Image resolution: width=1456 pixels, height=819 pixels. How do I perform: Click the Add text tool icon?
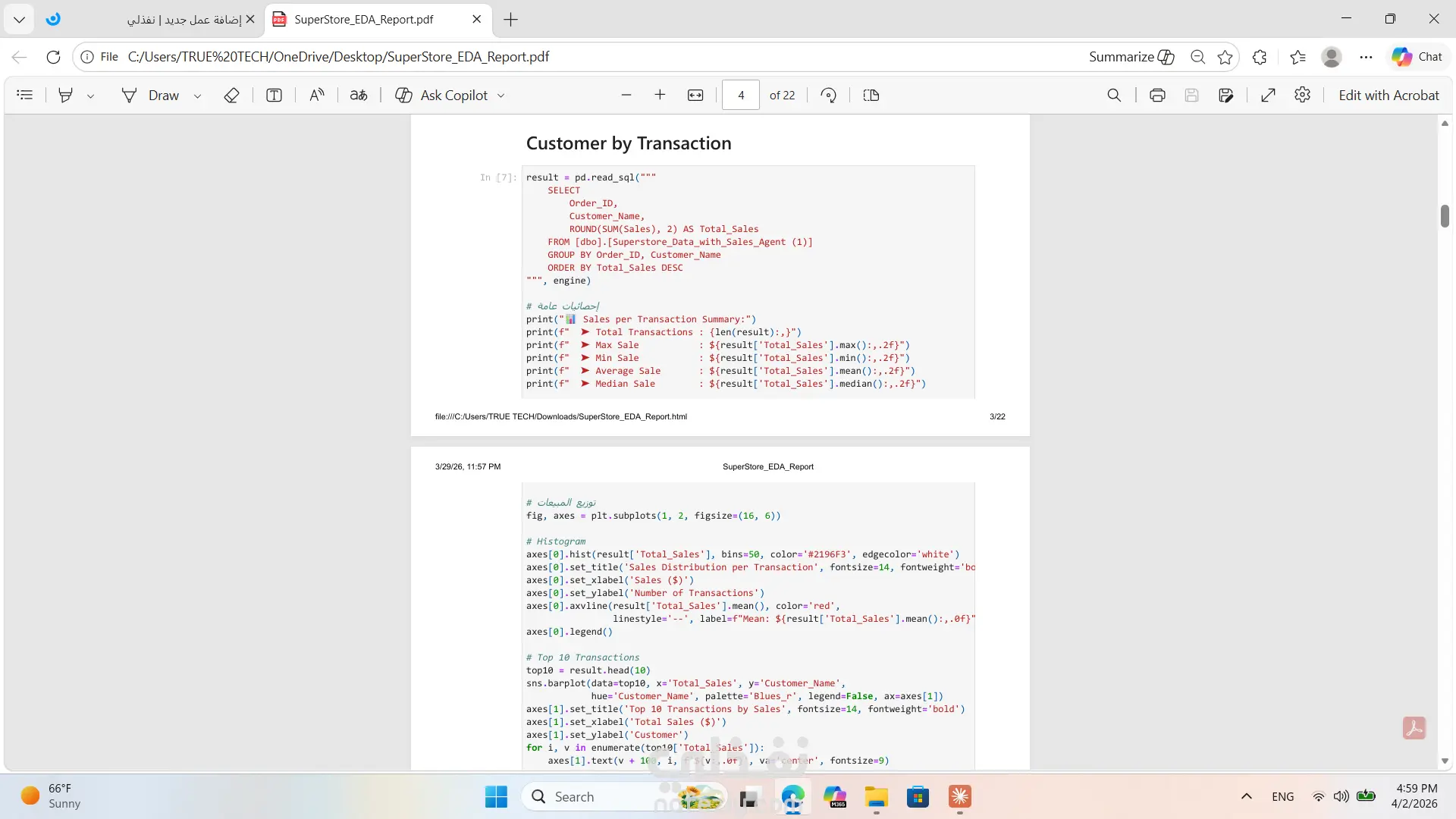(x=274, y=95)
